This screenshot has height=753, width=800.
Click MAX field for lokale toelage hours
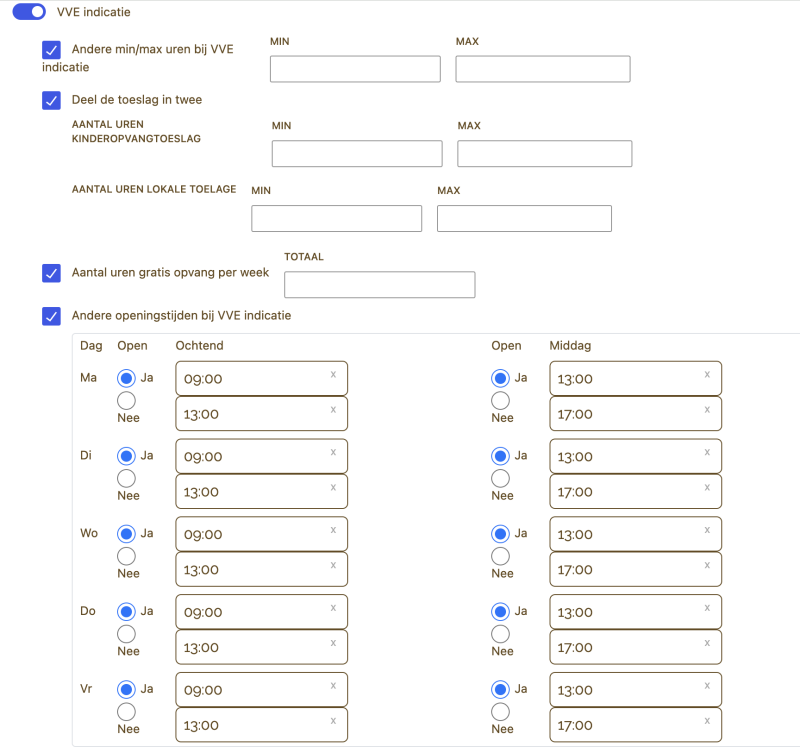(x=524, y=219)
